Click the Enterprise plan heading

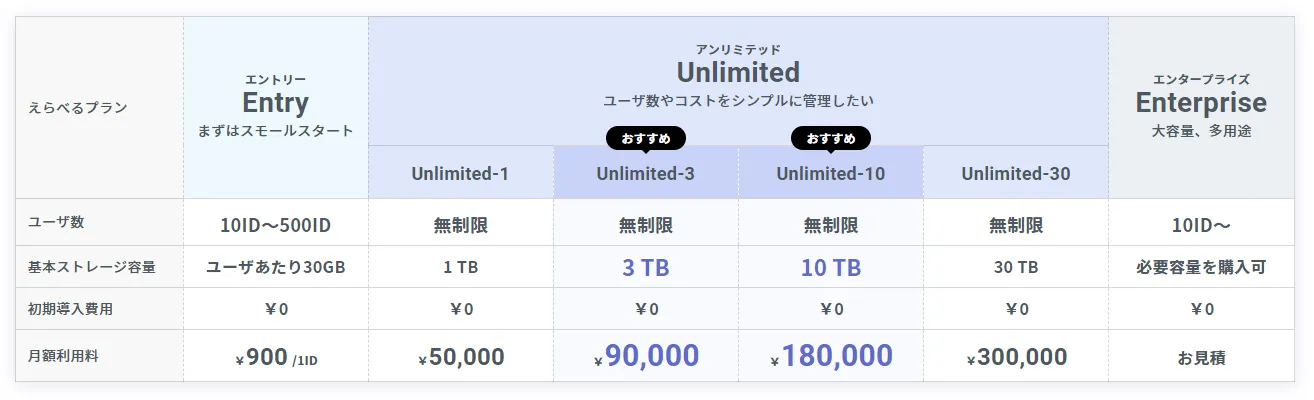1200,103
